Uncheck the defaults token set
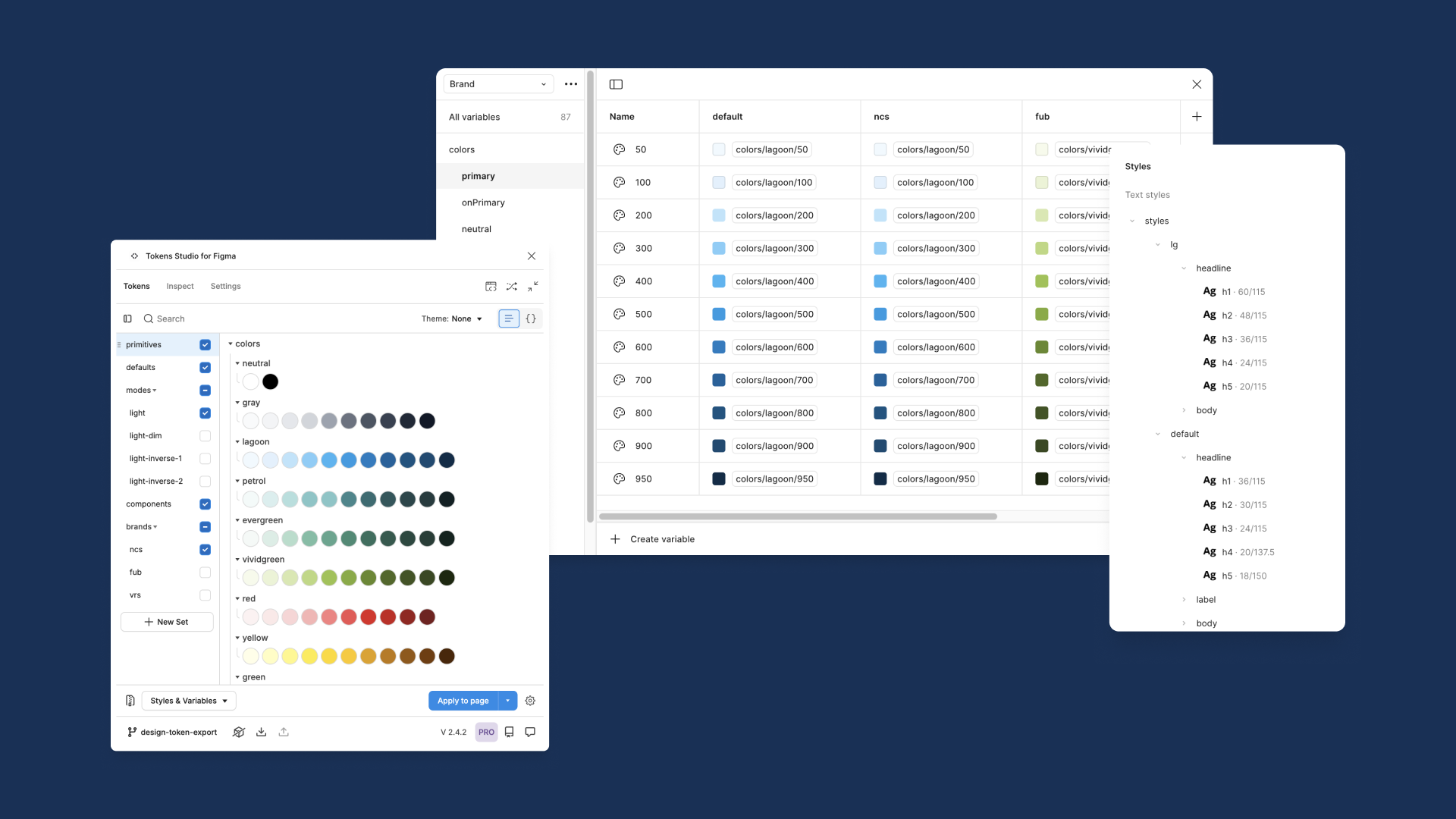Viewport: 1456px width, 819px height. pos(205,368)
